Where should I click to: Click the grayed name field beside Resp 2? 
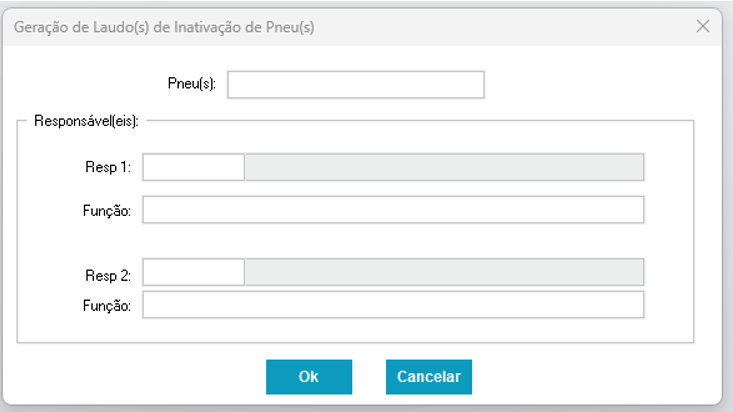click(x=444, y=272)
